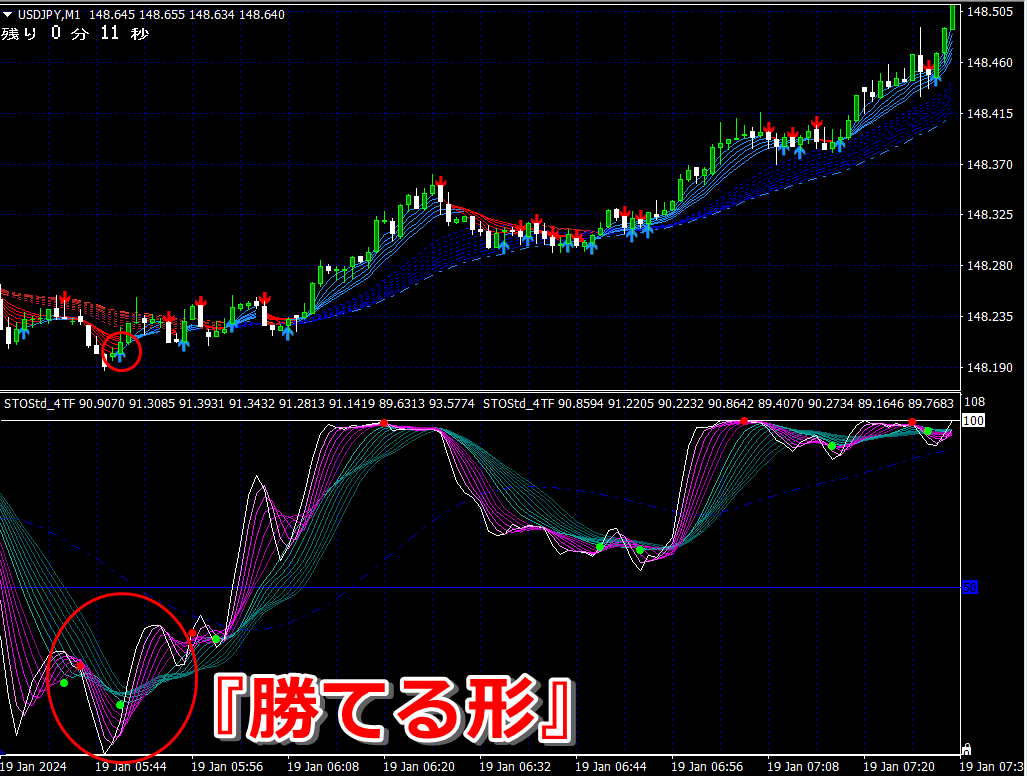Click the 19 Jan 05:56 time label
1027x776 pixels.
coord(227,766)
